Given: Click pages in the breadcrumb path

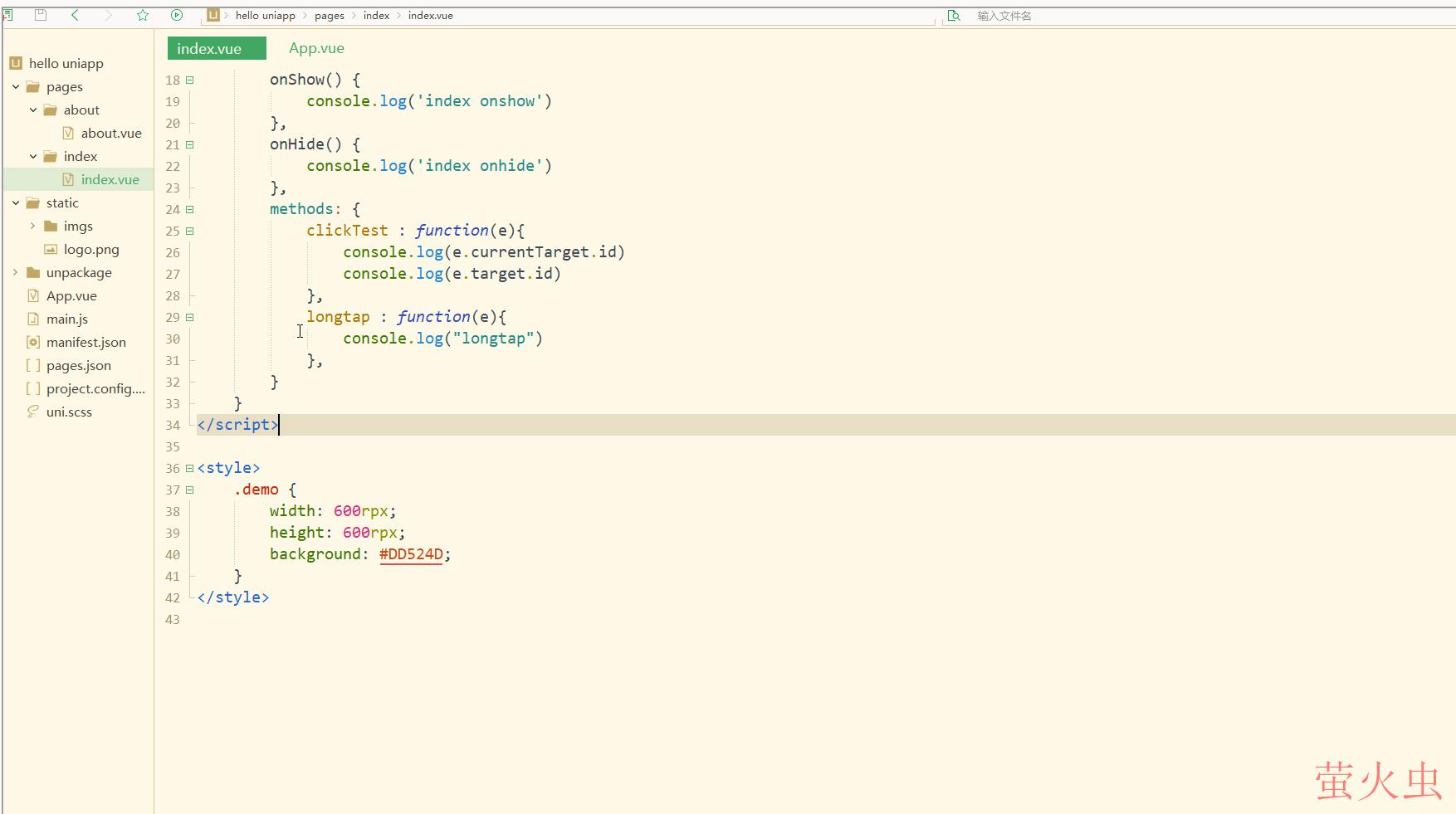Looking at the screenshot, I should (330, 15).
